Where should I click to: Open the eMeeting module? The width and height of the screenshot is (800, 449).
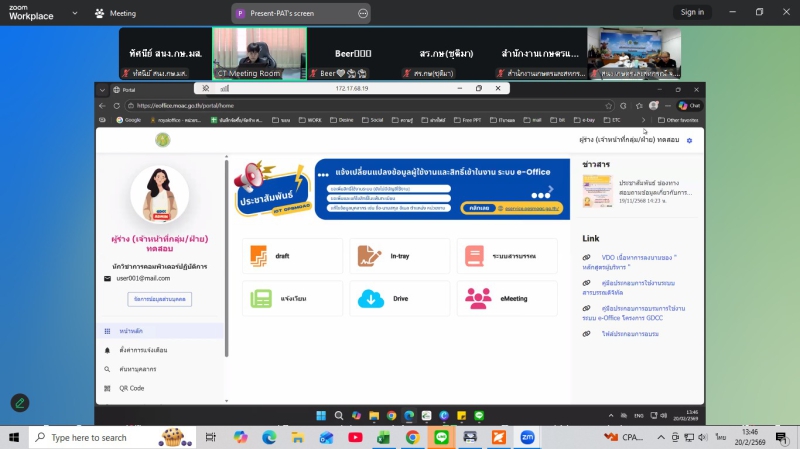507,298
